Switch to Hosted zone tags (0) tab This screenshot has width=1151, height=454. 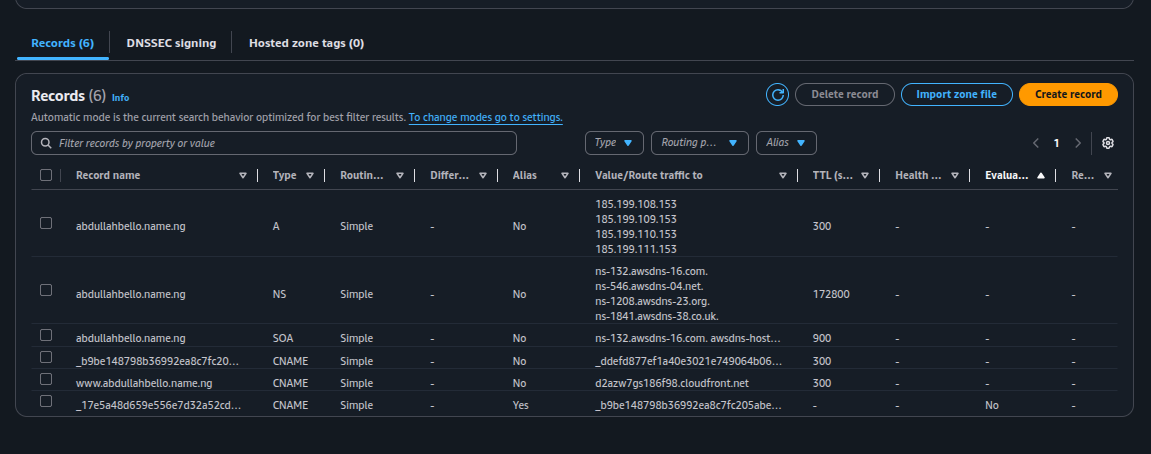pos(306,43)
